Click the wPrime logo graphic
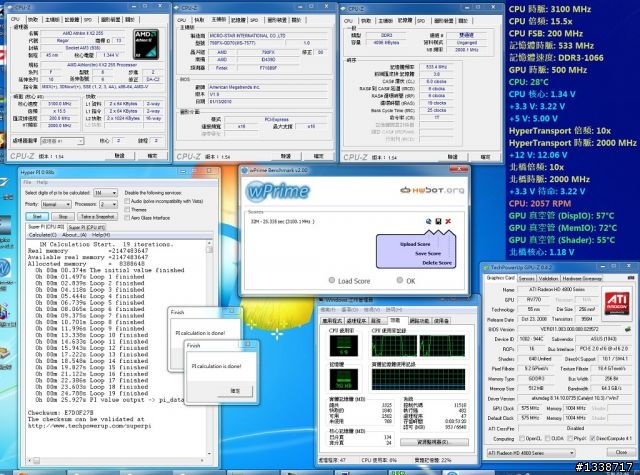The width and height of the screenshot is (640, 475). point(278,191)
